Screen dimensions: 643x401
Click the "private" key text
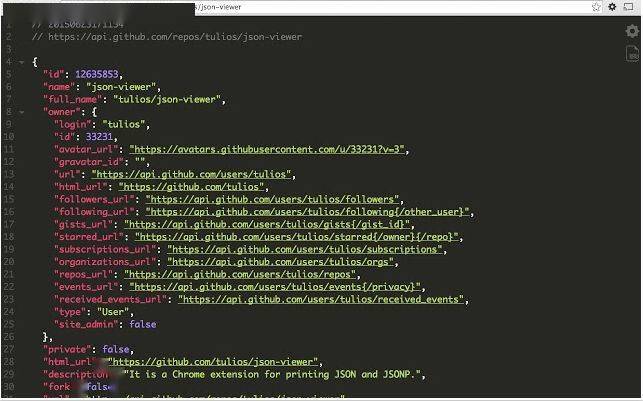coord(68,349)
